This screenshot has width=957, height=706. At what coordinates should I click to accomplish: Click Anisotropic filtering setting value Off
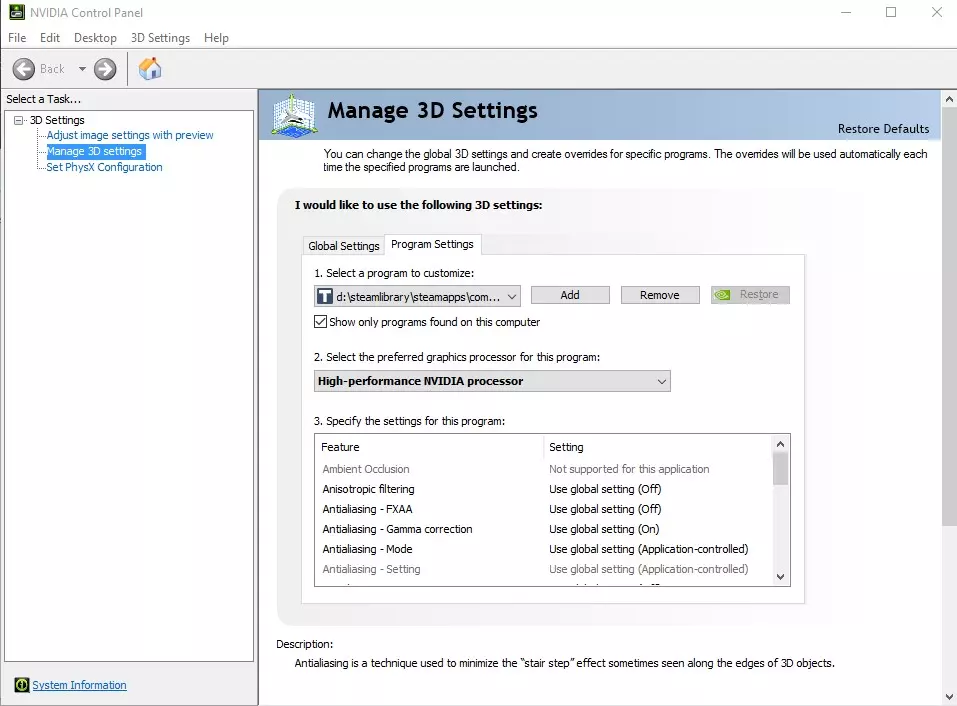(x=605, y=489)
